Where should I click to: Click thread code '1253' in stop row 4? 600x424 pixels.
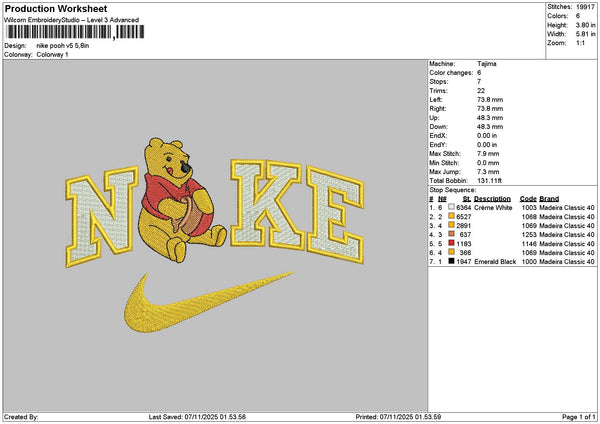(x=529, y=235)
